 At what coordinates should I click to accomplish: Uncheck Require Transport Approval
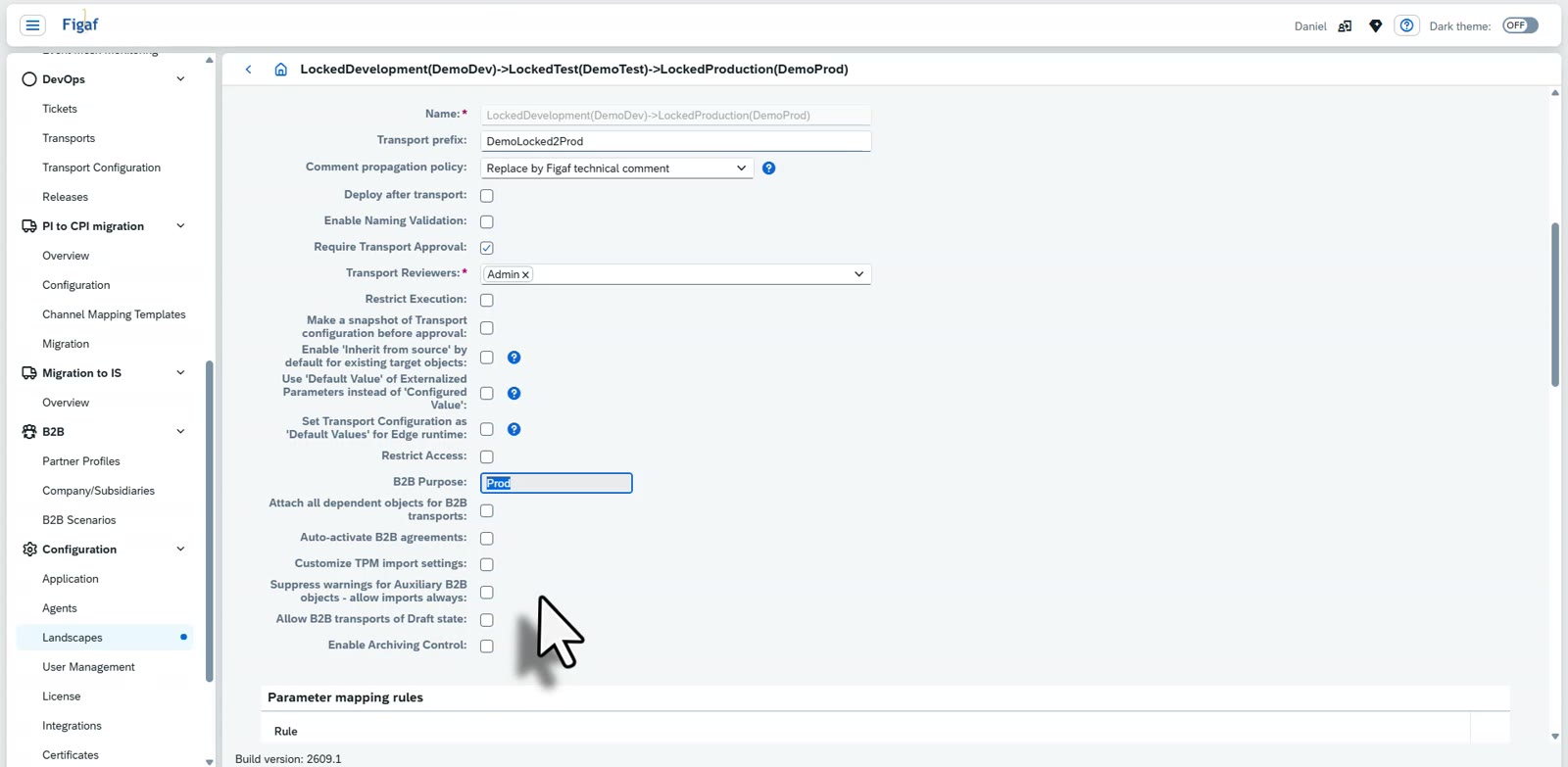pyautogui.click(x=487, y=248)
